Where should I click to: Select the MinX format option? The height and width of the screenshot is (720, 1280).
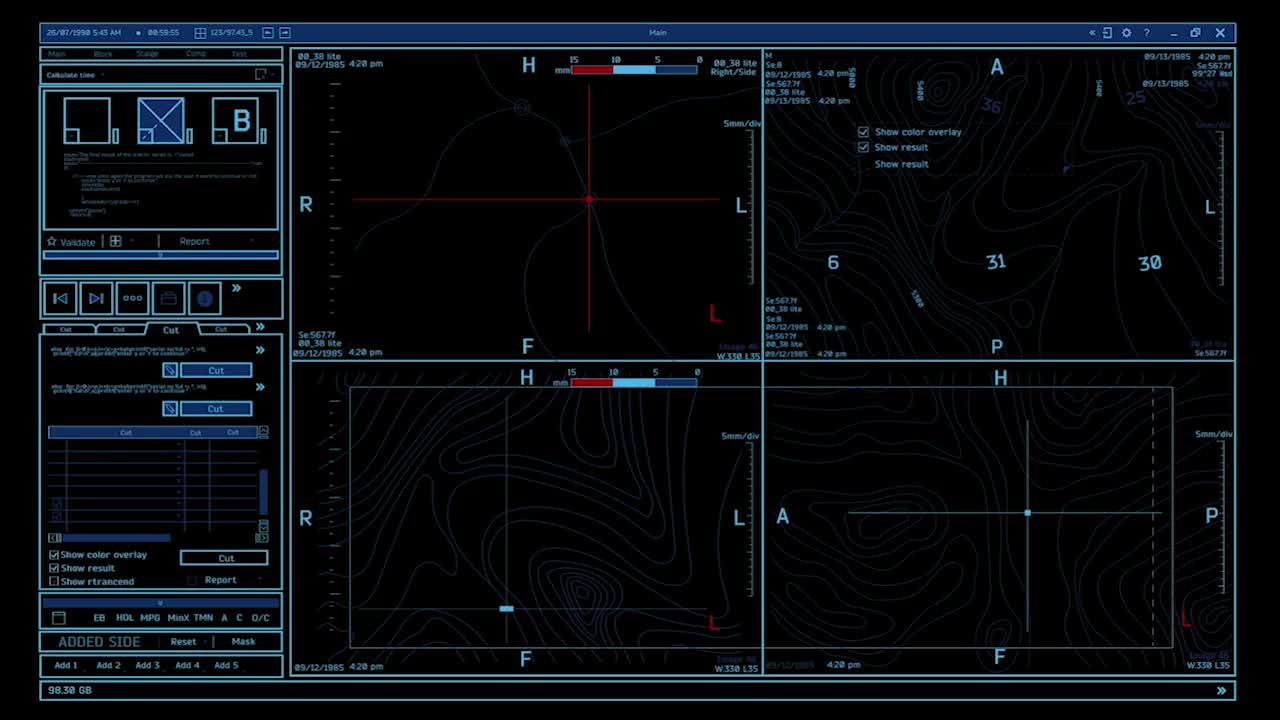pos(178,618)
